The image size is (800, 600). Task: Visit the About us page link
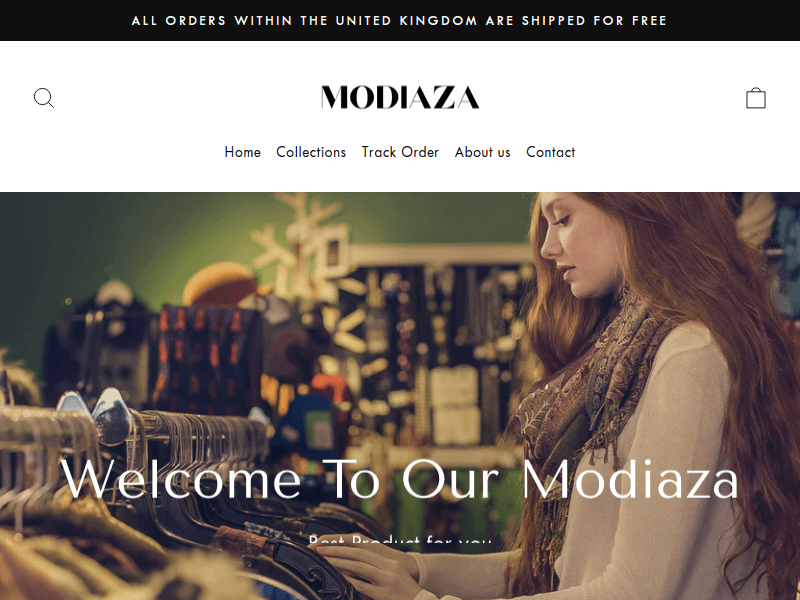point(483,152)
